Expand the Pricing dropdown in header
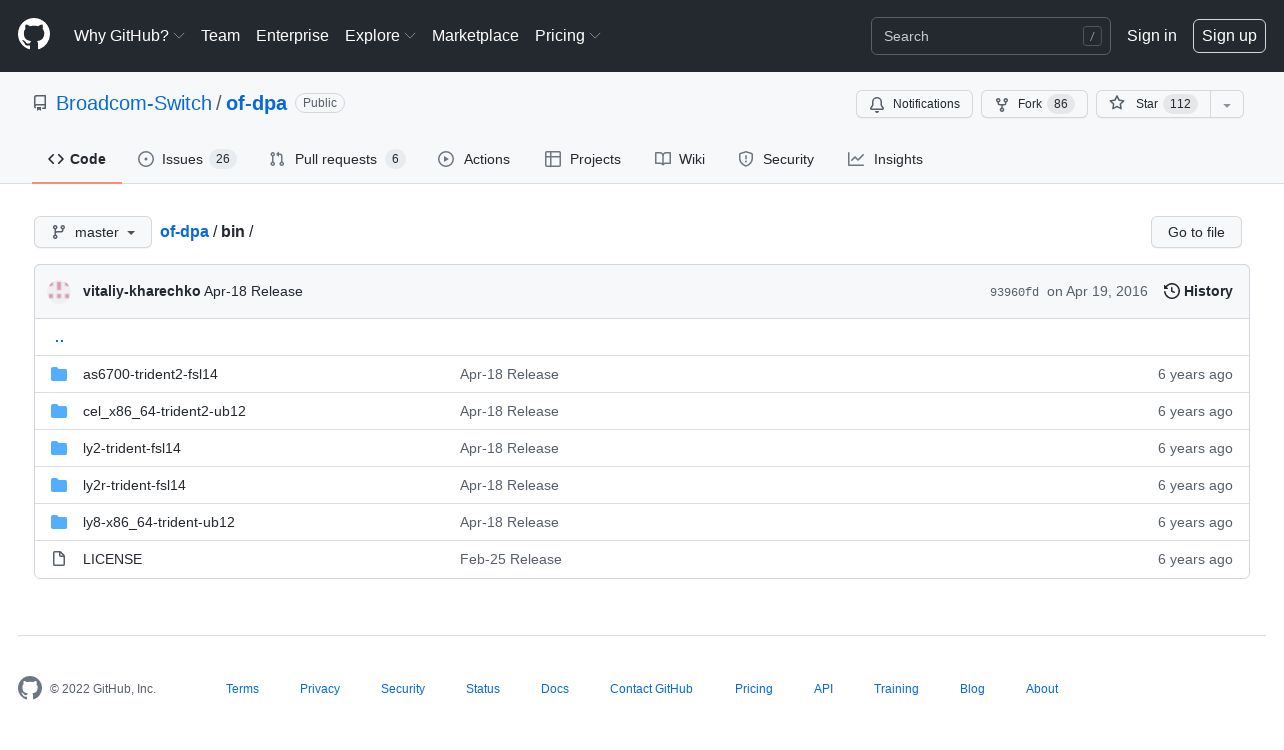Screen dimensions: 1284x750 pos(567,36)
